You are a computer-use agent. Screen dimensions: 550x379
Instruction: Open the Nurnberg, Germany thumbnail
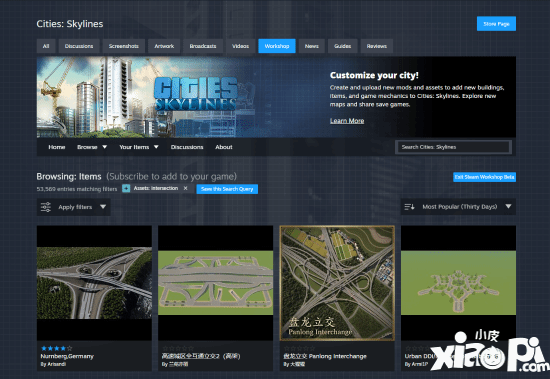click(x=94, y=283)
